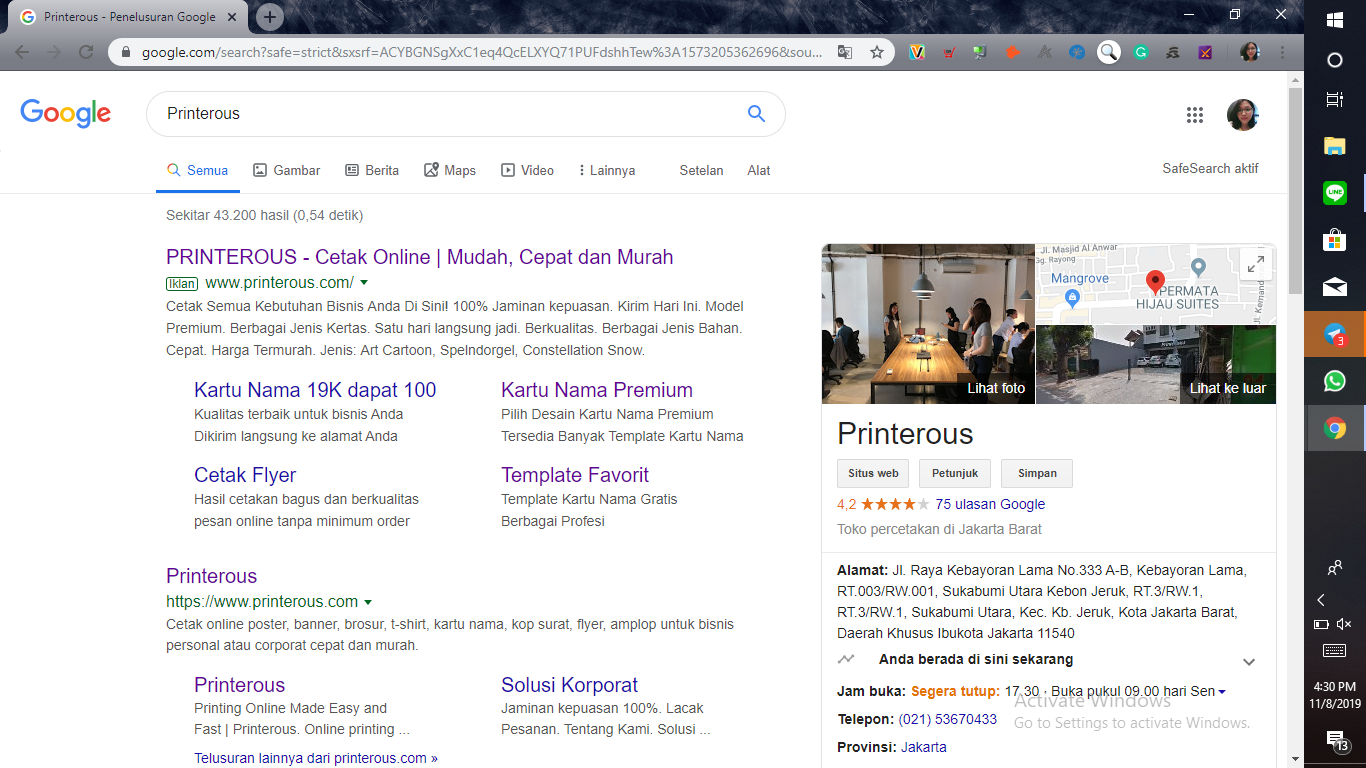Viewport: 1366px width, 768px height.
Task: Go back to the previous page
Action: [x=22, y=52]
